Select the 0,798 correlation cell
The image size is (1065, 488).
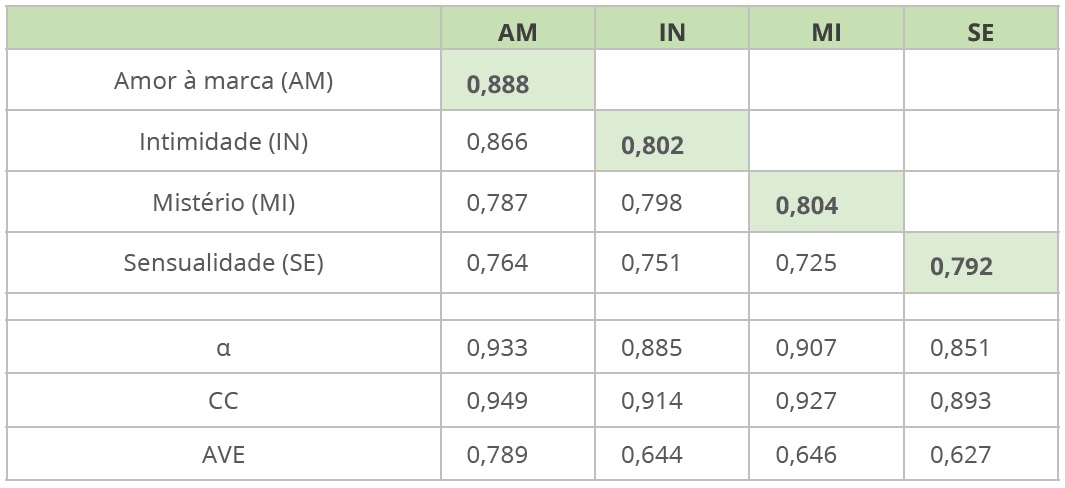pyautogui.click(x=652, y=203)
